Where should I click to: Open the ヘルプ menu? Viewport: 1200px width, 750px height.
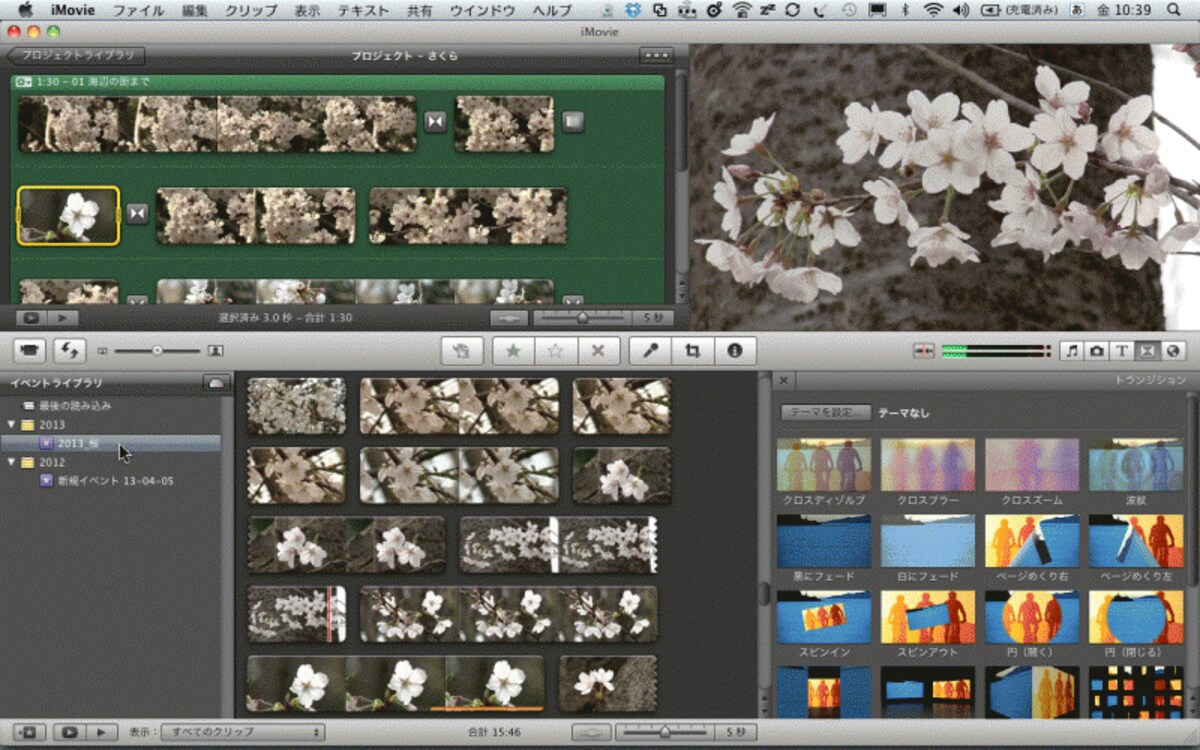point(552,11)
